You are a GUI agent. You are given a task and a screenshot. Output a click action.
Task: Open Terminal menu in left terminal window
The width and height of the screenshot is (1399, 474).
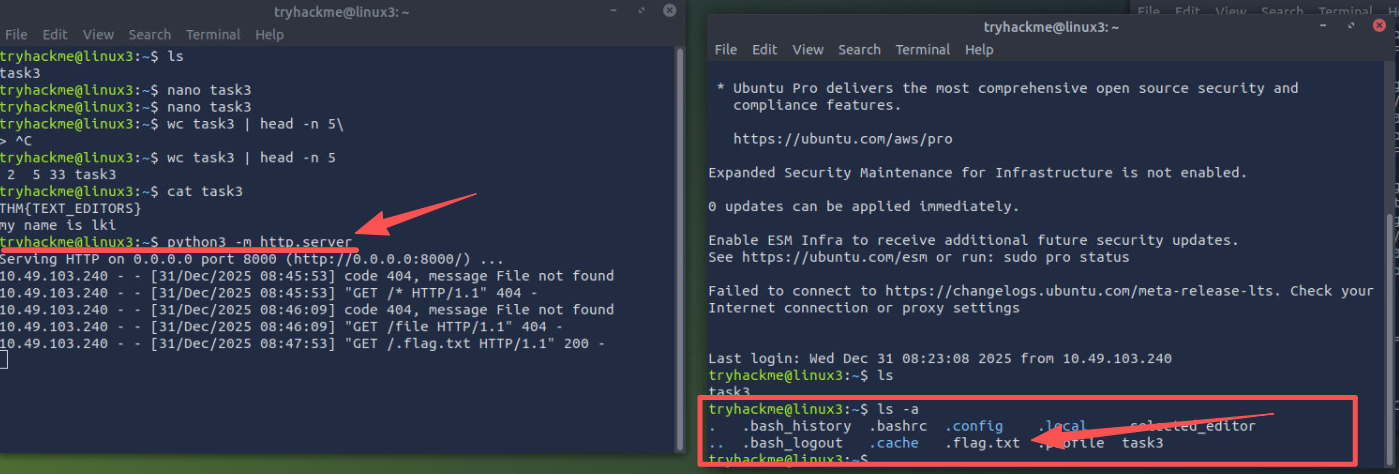214,34
